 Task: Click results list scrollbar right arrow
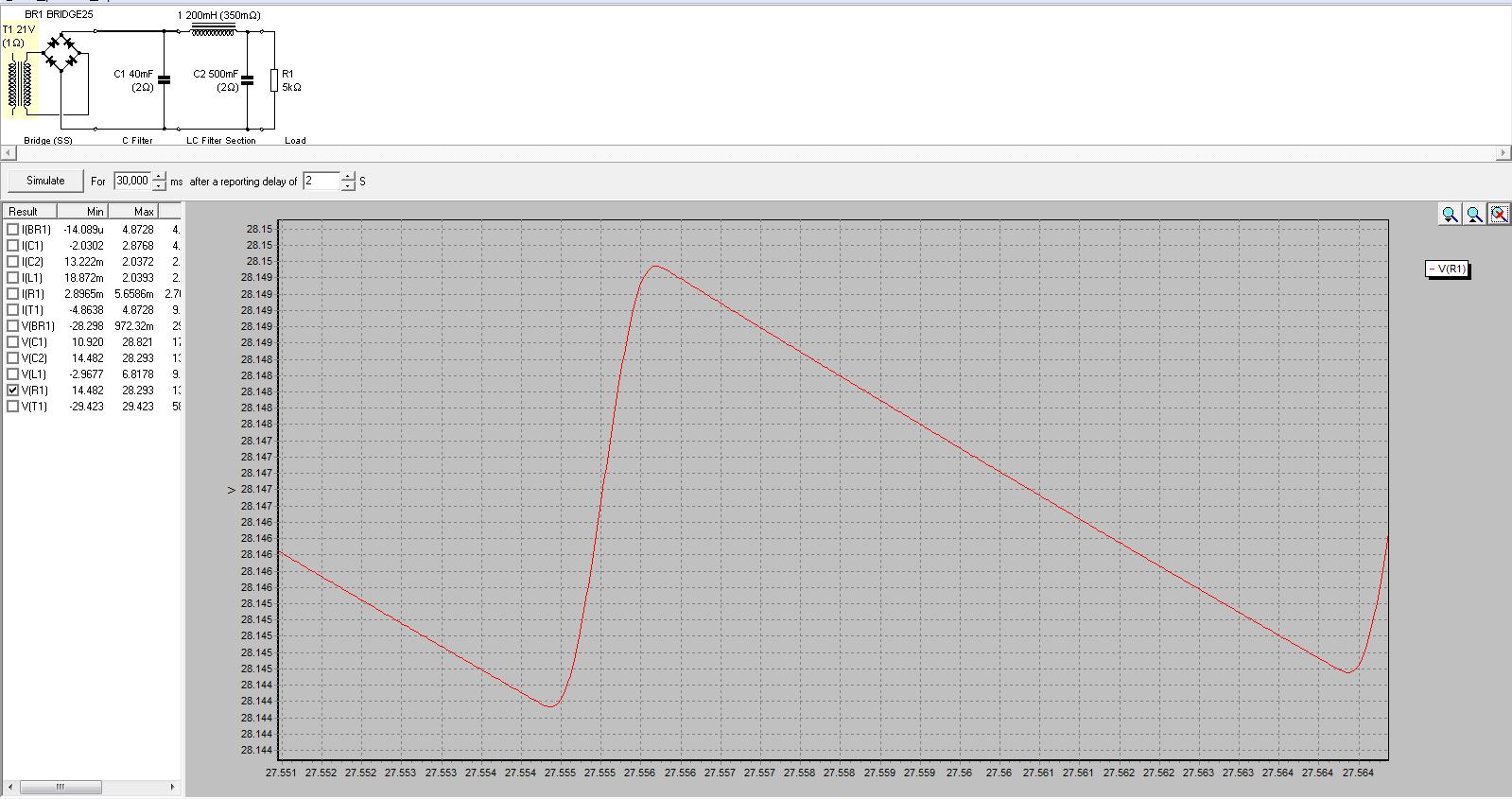[x=172, y=787]
